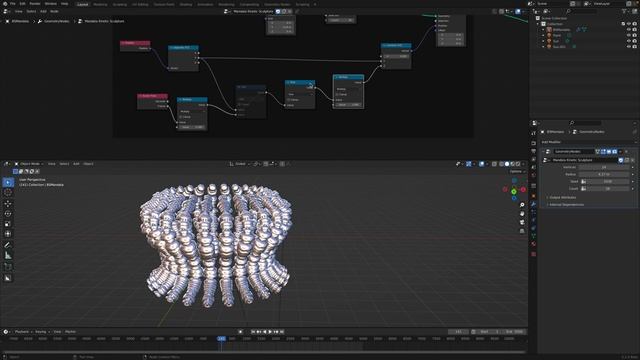Select the 3D Cursor tool
The width and height of the screenshot is (640, 360).
pyautogui.click(x=8, y=193)
